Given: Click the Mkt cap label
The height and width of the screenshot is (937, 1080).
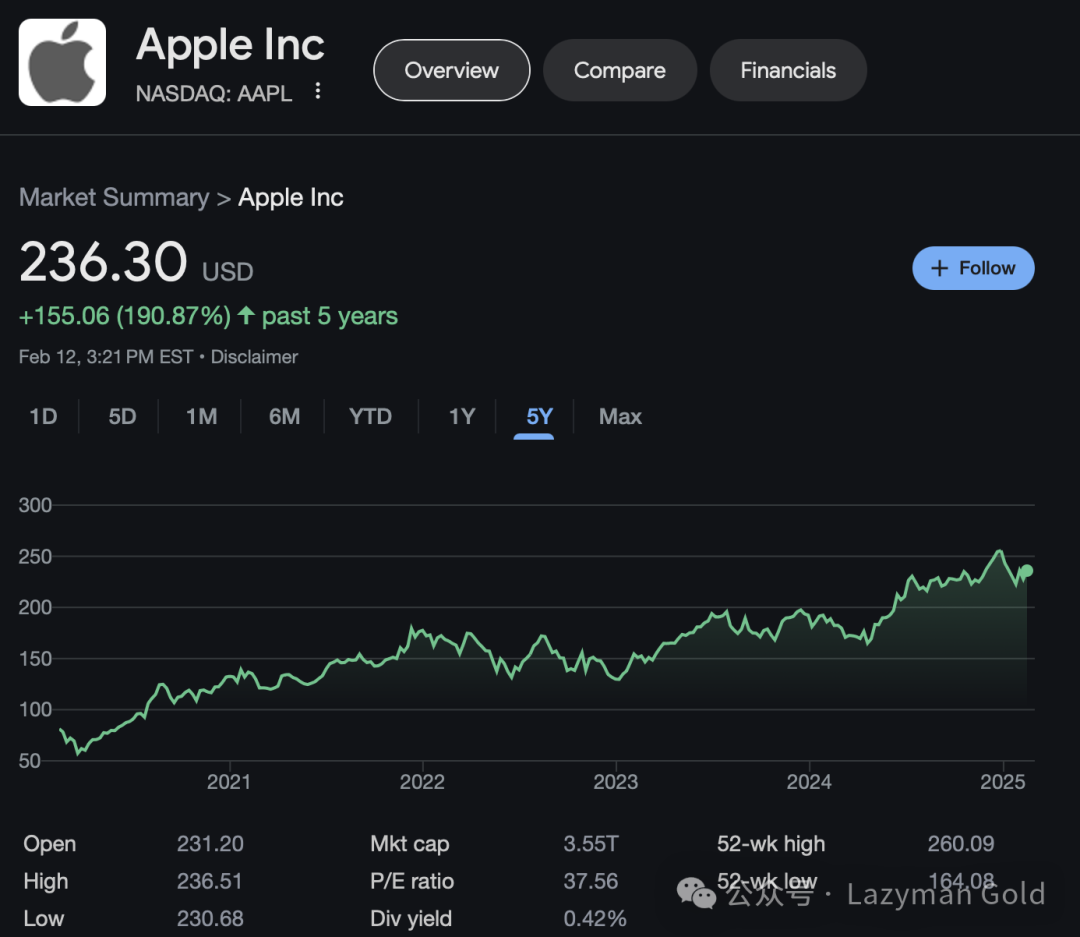Looking at the screenshot, I should point(410,844).
